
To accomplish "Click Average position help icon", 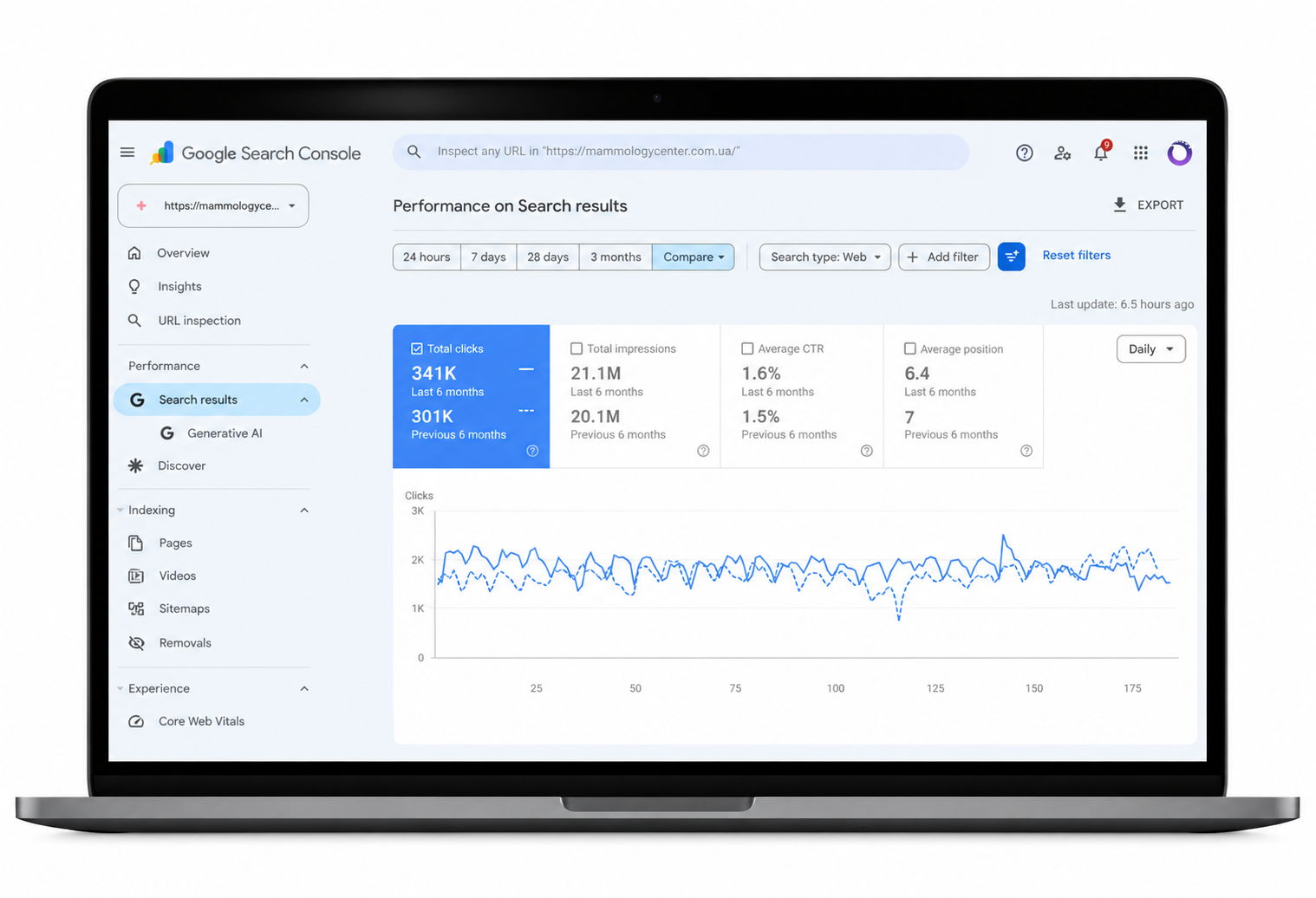I will tap(1026, 451).
